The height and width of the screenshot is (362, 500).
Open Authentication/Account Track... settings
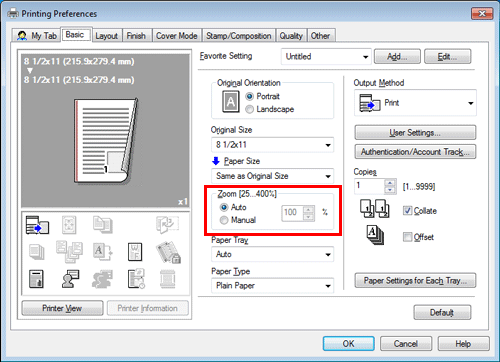pyautogui.click(x=415, y=152)
